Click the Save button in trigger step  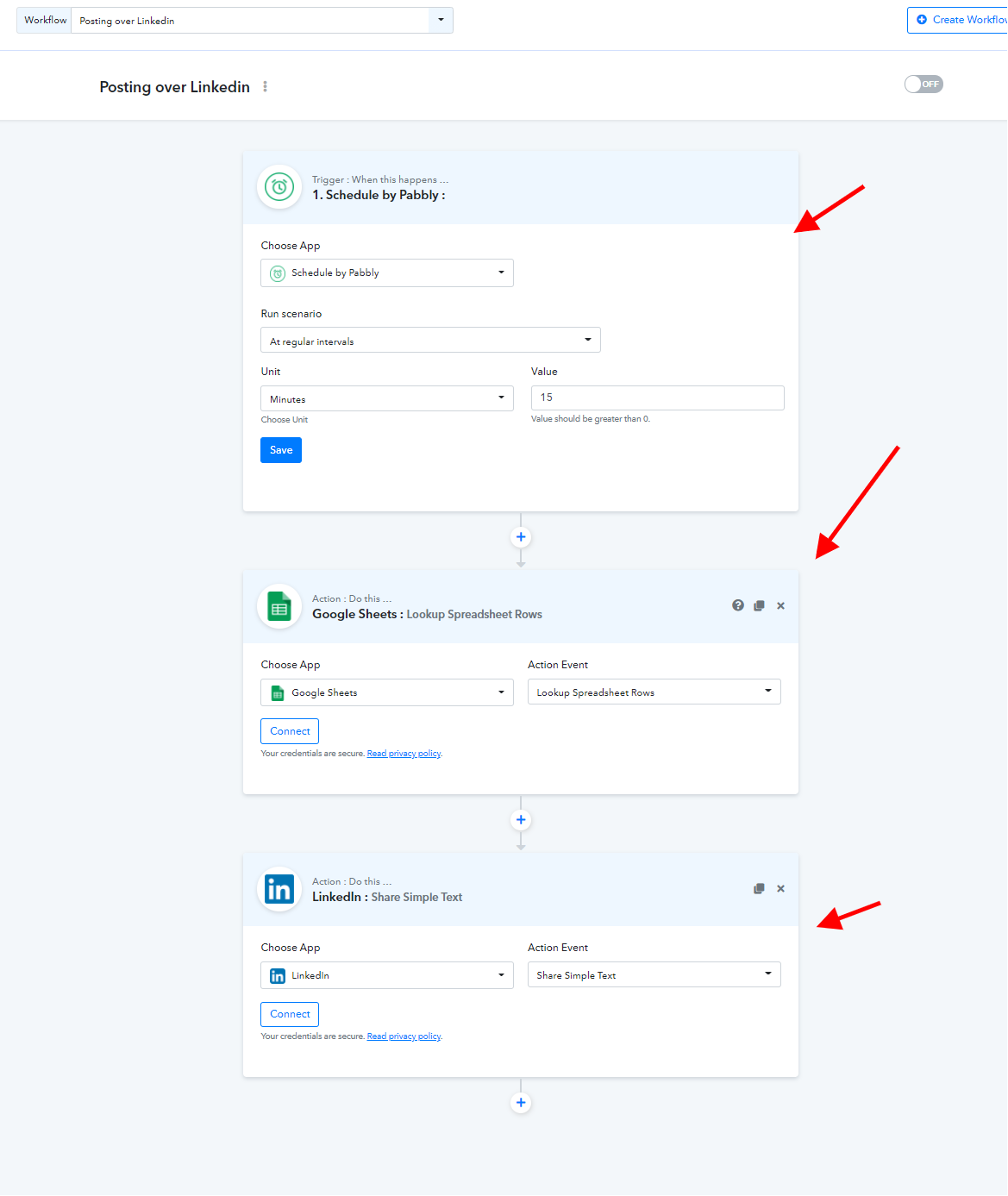[x=281, y=450]
